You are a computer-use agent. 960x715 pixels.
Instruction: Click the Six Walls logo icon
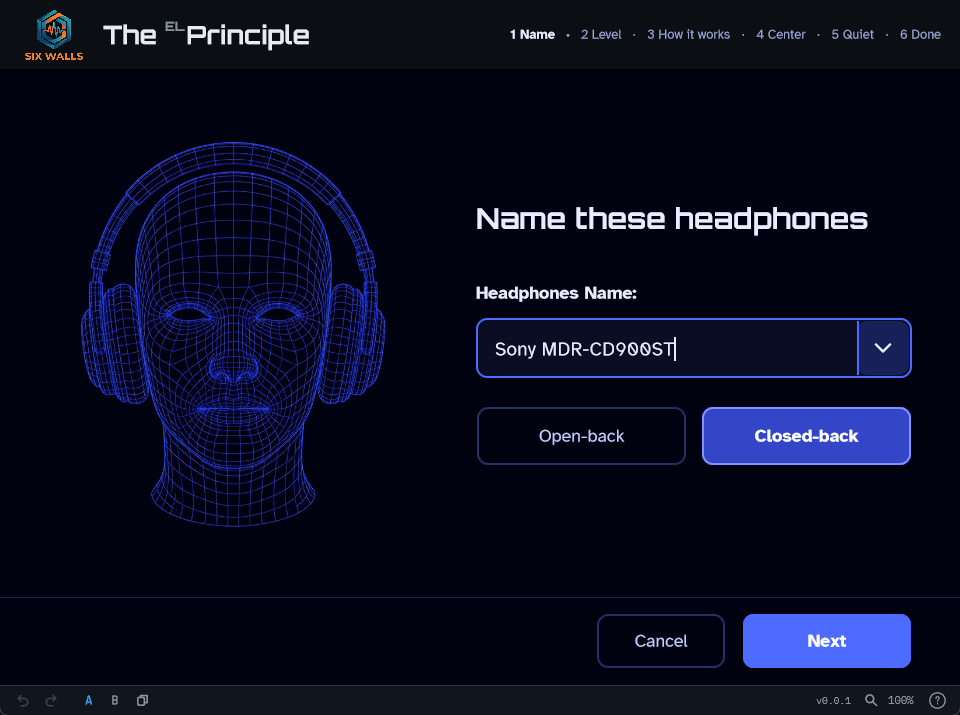(x=54, y=35)
